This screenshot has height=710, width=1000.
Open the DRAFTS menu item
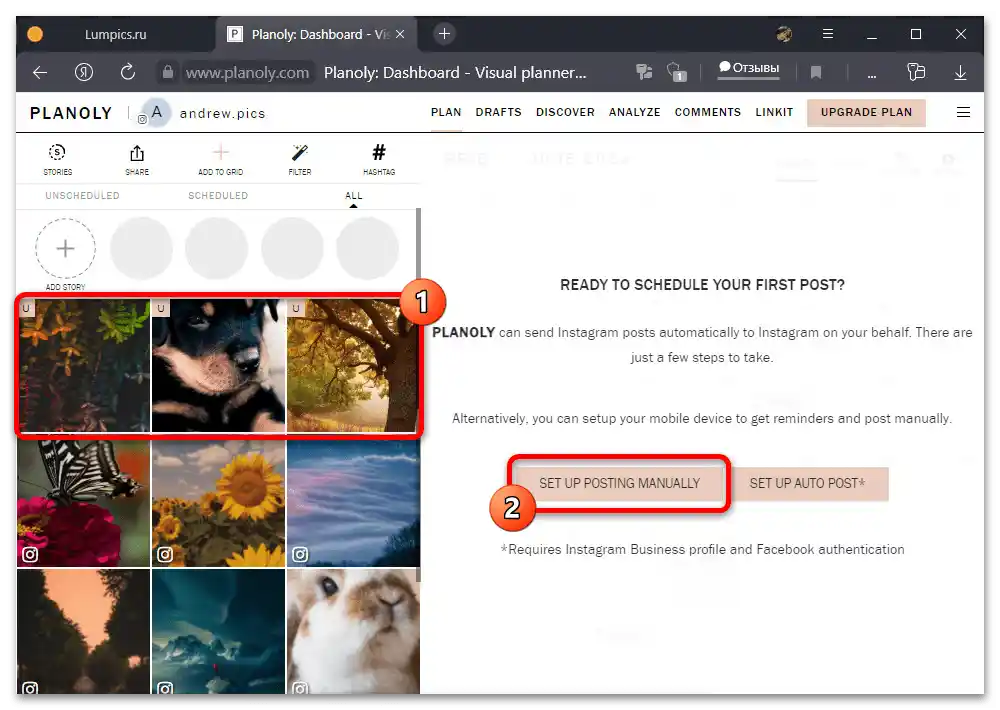498,112
